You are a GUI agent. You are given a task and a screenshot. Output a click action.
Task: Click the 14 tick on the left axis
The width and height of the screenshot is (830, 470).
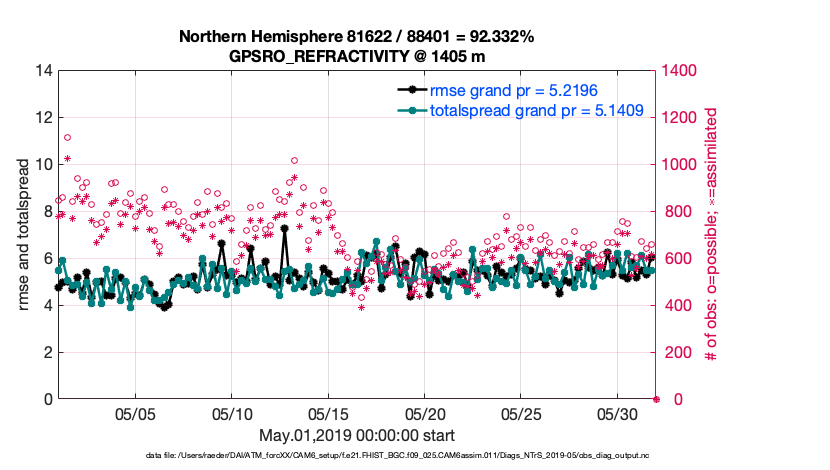(42, 71)
